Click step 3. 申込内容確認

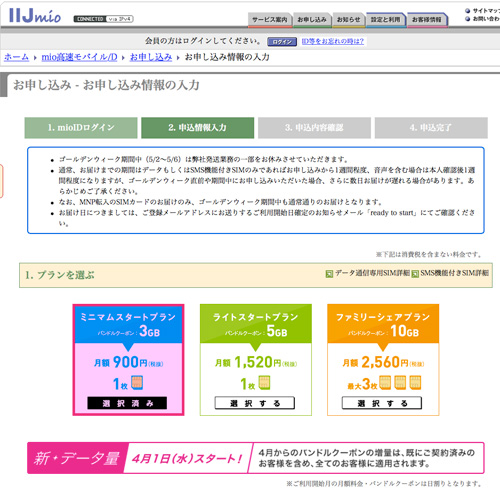point(314,128)
